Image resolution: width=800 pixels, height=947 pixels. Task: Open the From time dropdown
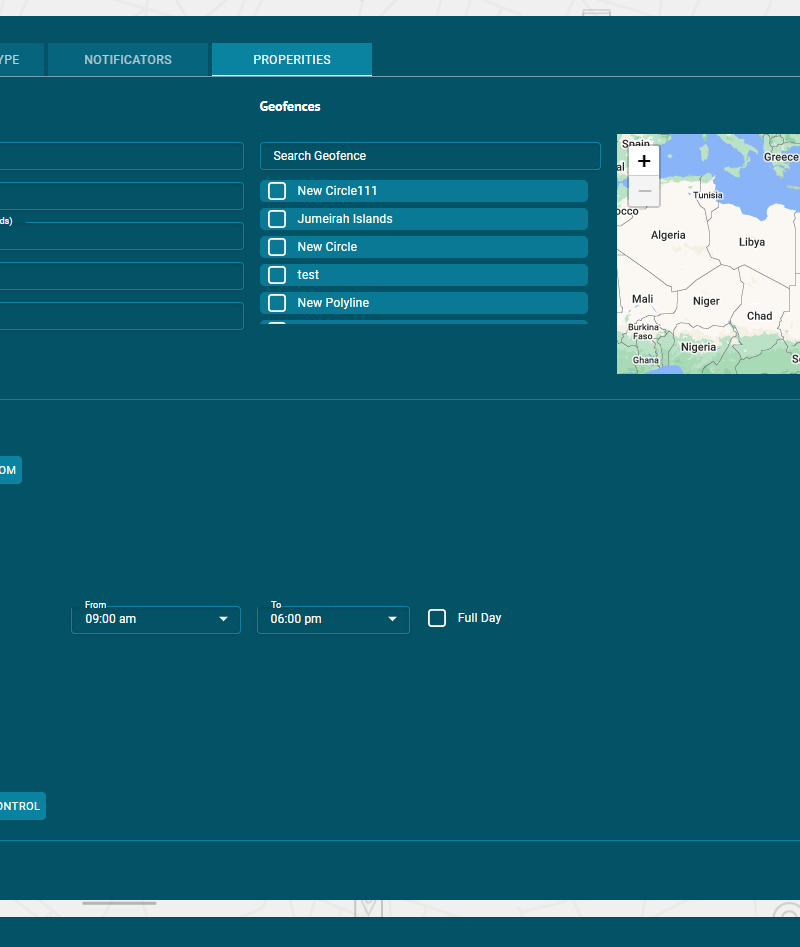[x=156, y=620]
